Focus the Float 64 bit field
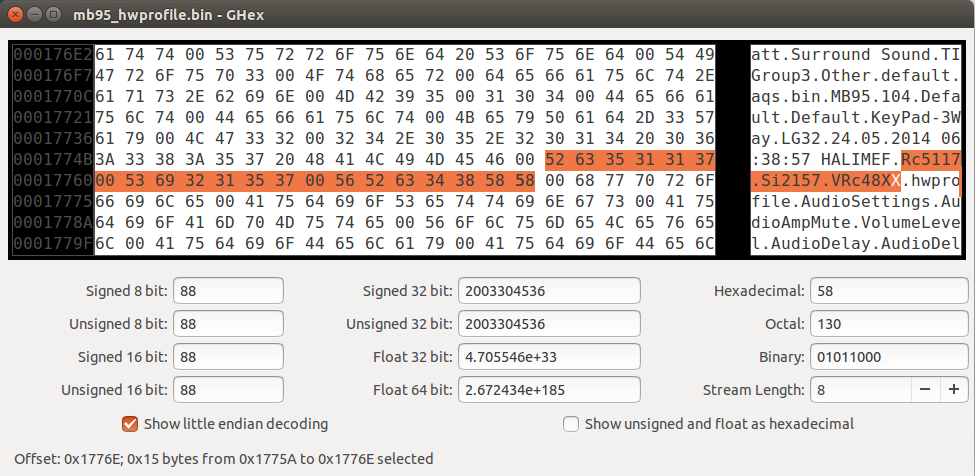975x476 pixels. click(x=547, y=390)
